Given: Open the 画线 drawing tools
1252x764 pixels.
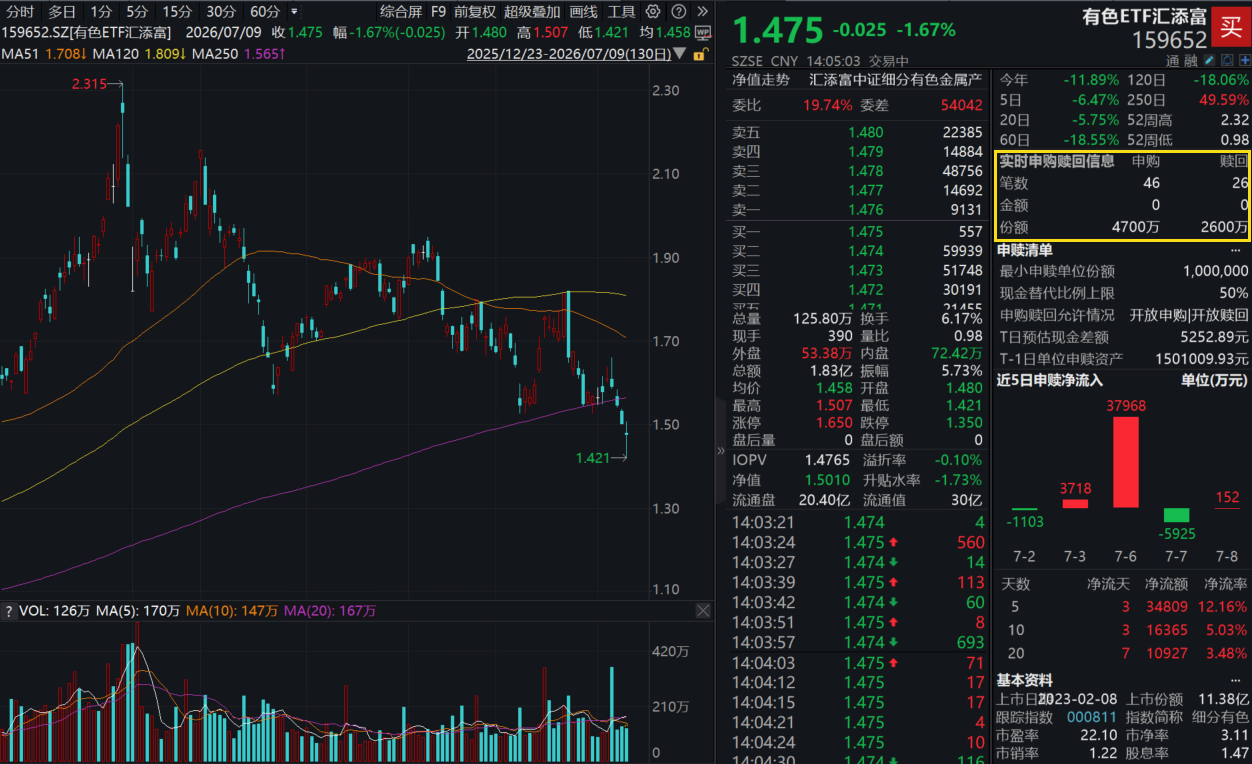Looking at the screenshot, I should point(583,12).
